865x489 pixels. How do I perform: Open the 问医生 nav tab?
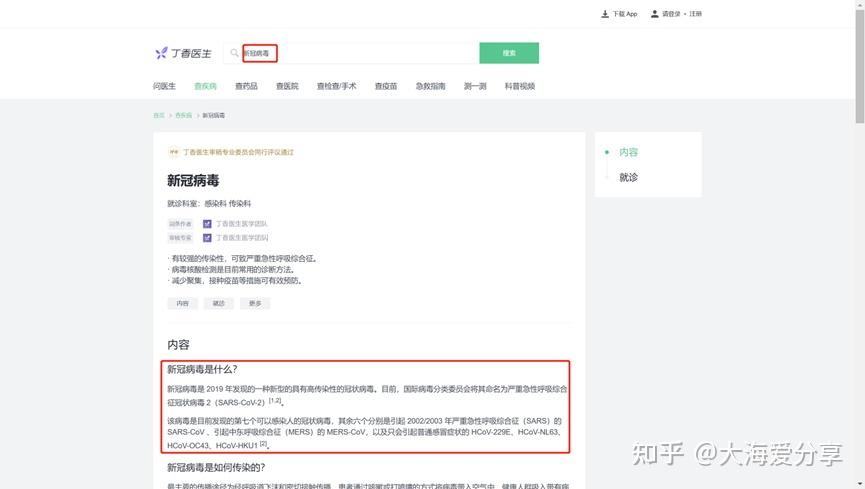click(164, 86)
